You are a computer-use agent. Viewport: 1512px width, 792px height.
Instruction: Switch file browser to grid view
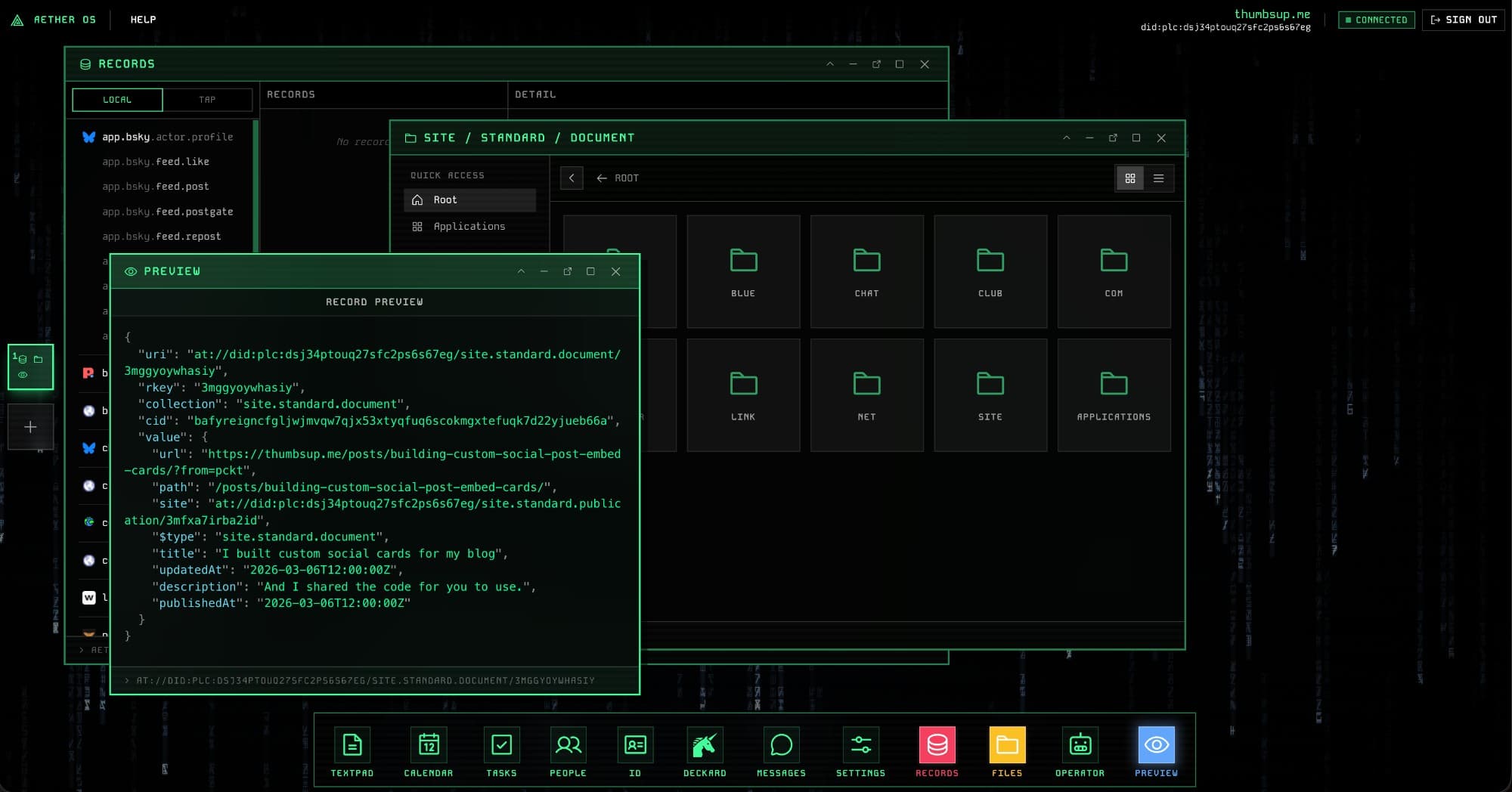tap(1130, 178)
